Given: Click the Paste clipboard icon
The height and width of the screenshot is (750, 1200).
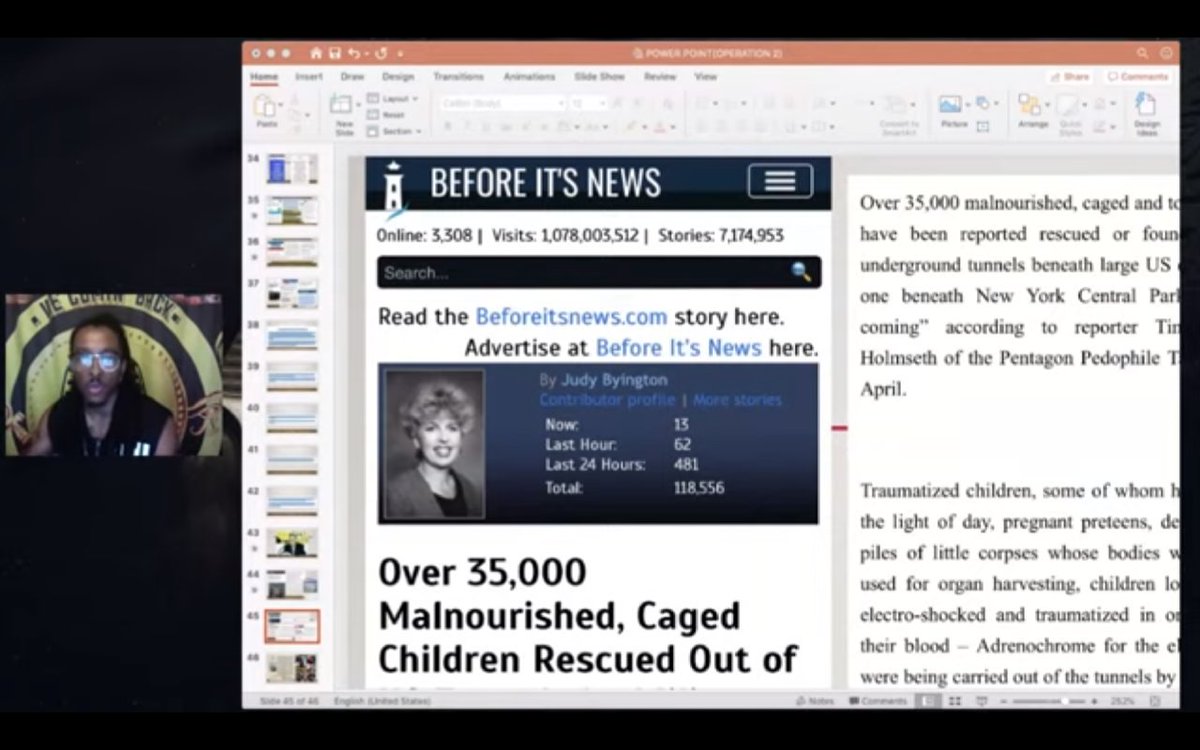Looking at the screenshot, I should coord(266,106).
